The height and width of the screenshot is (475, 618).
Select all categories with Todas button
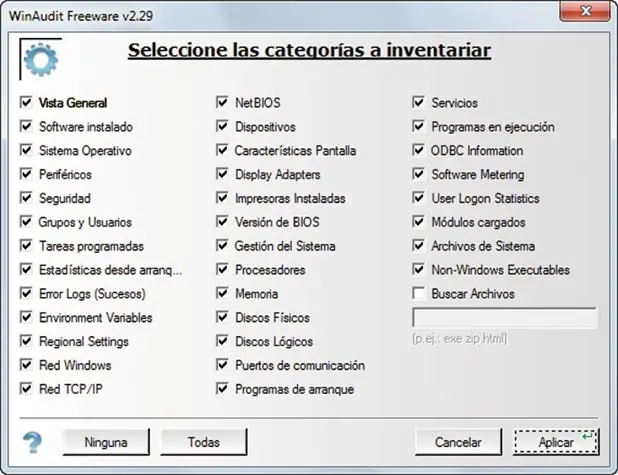pyautogui.click(x=204, y=442)
